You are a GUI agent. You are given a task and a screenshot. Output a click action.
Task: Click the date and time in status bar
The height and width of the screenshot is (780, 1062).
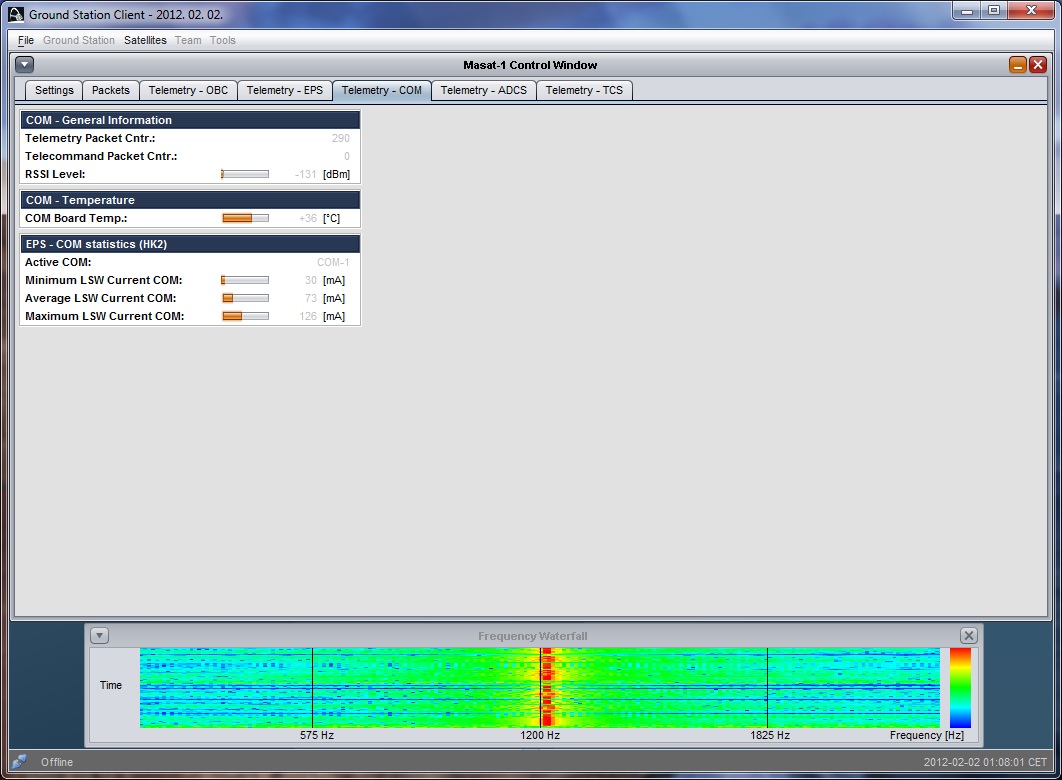coord(985,762)
